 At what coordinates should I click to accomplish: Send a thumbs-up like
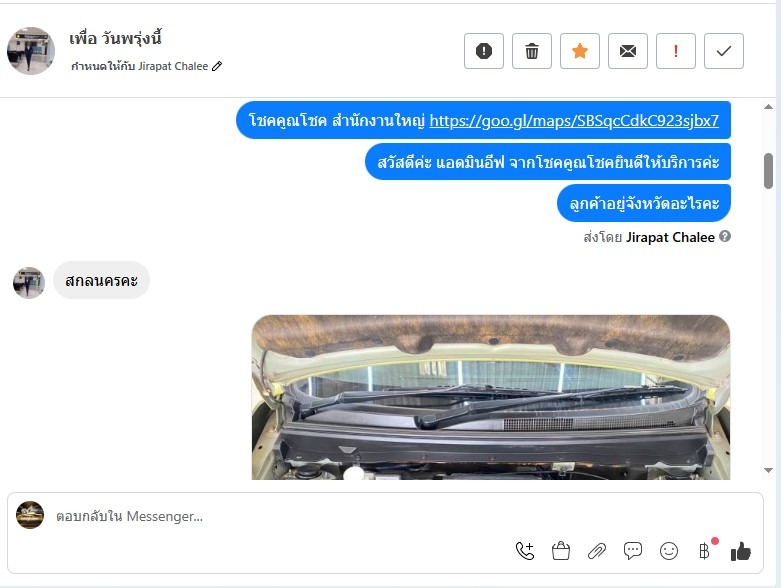click(741, 551)
